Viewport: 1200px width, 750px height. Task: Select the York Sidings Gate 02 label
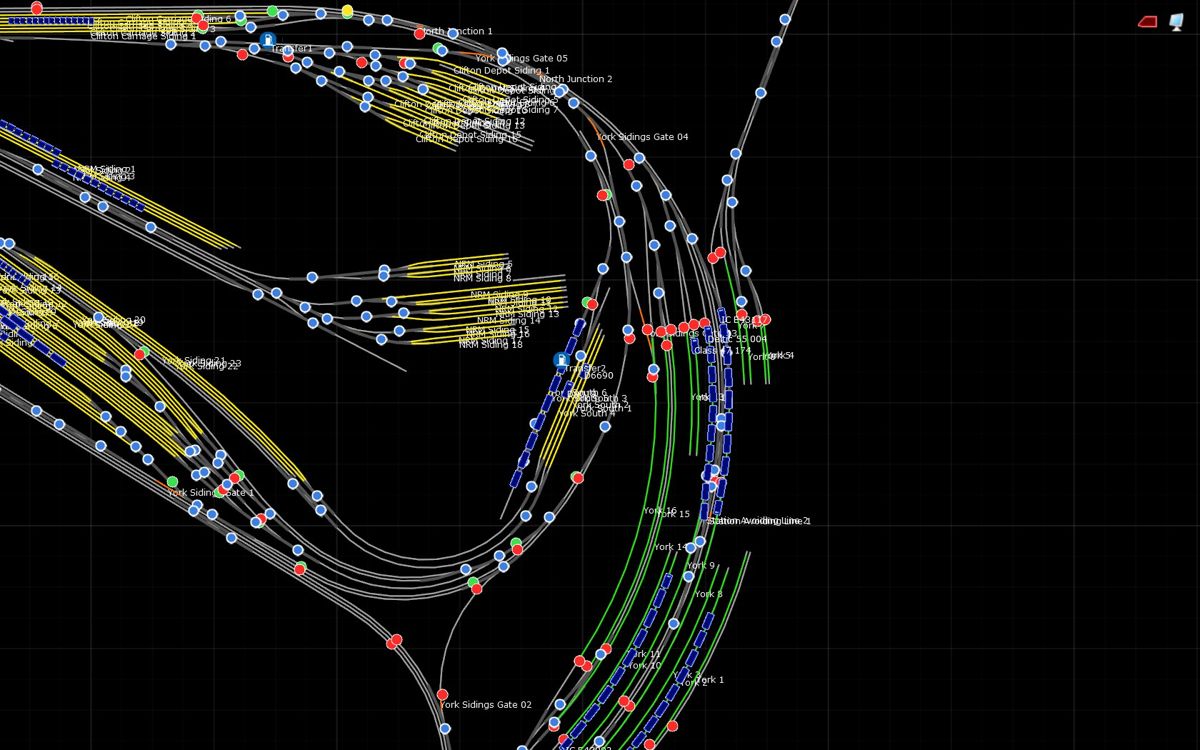coord(486,705)
